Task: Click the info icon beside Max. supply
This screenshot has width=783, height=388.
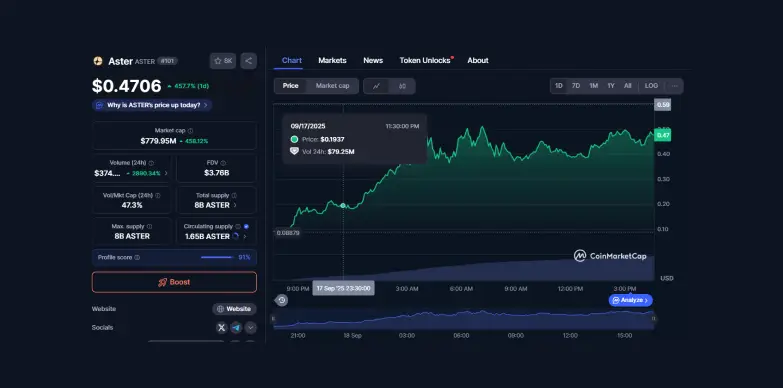Action: point(149,226)
